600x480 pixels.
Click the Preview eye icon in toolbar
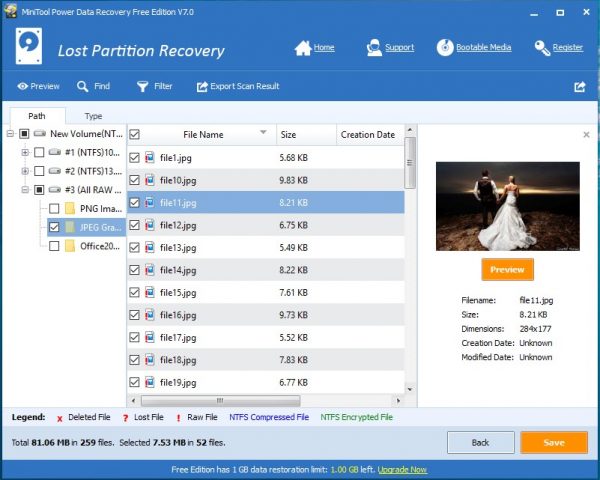click(23, 87)
